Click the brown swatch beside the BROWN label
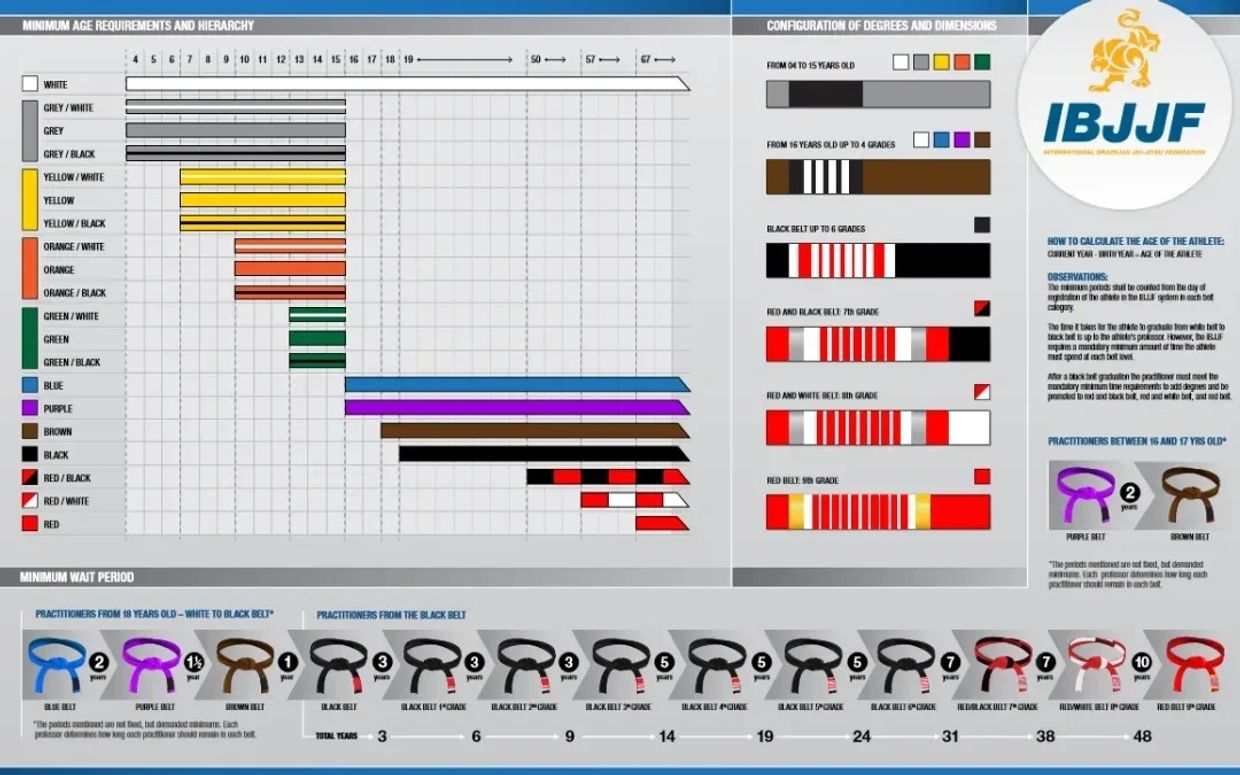This screenshot has width=1240, height=775. [30, 432]
